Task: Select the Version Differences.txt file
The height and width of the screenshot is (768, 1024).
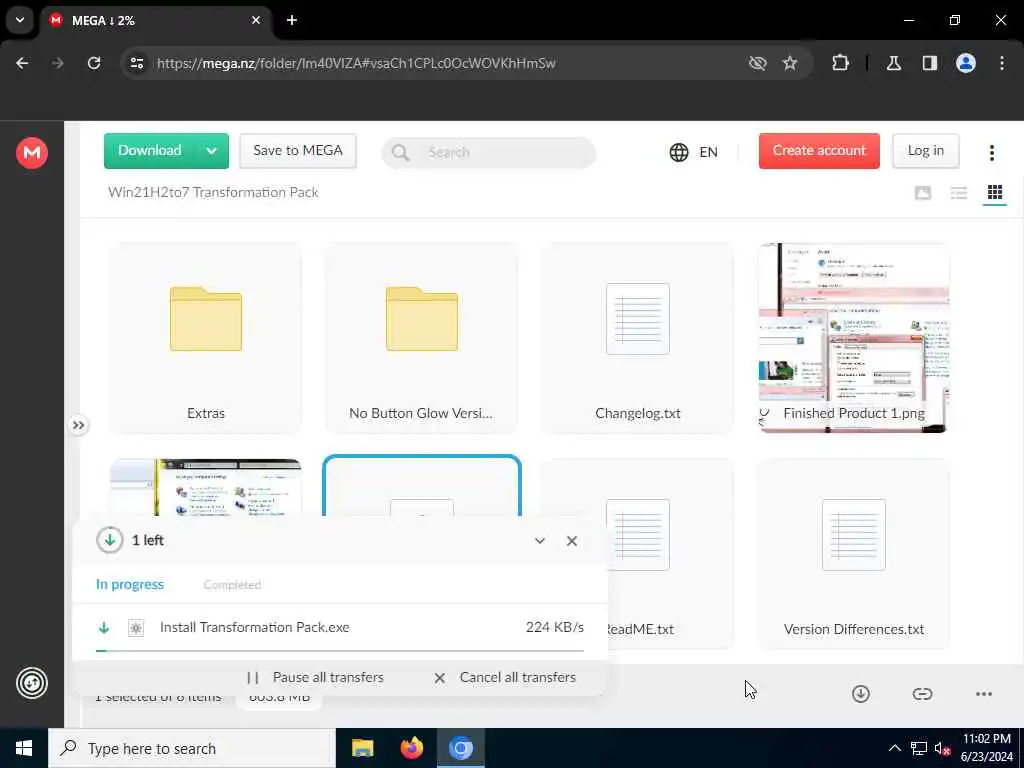Action: pyautogui.click(x=854, y=554)
